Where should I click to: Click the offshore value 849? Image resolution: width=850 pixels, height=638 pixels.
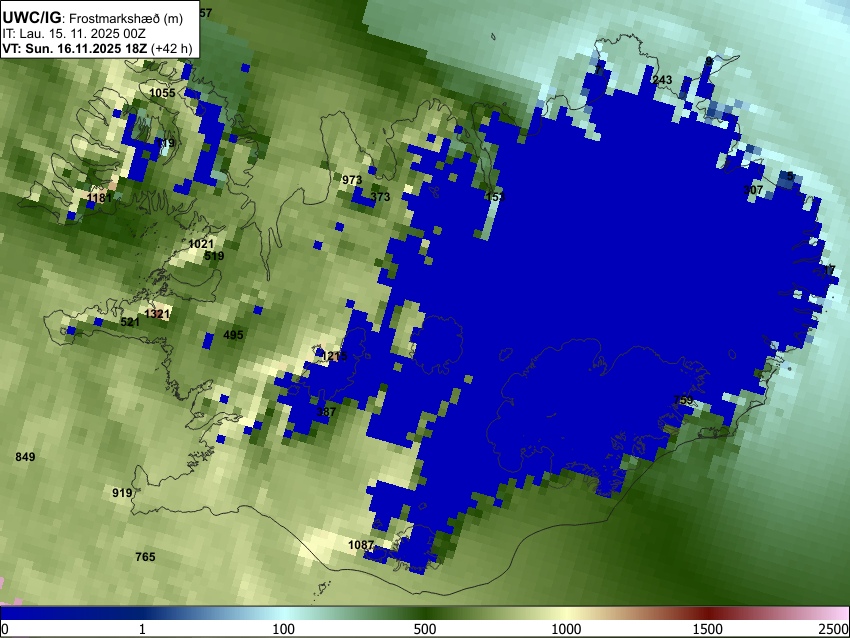[25, 457]
